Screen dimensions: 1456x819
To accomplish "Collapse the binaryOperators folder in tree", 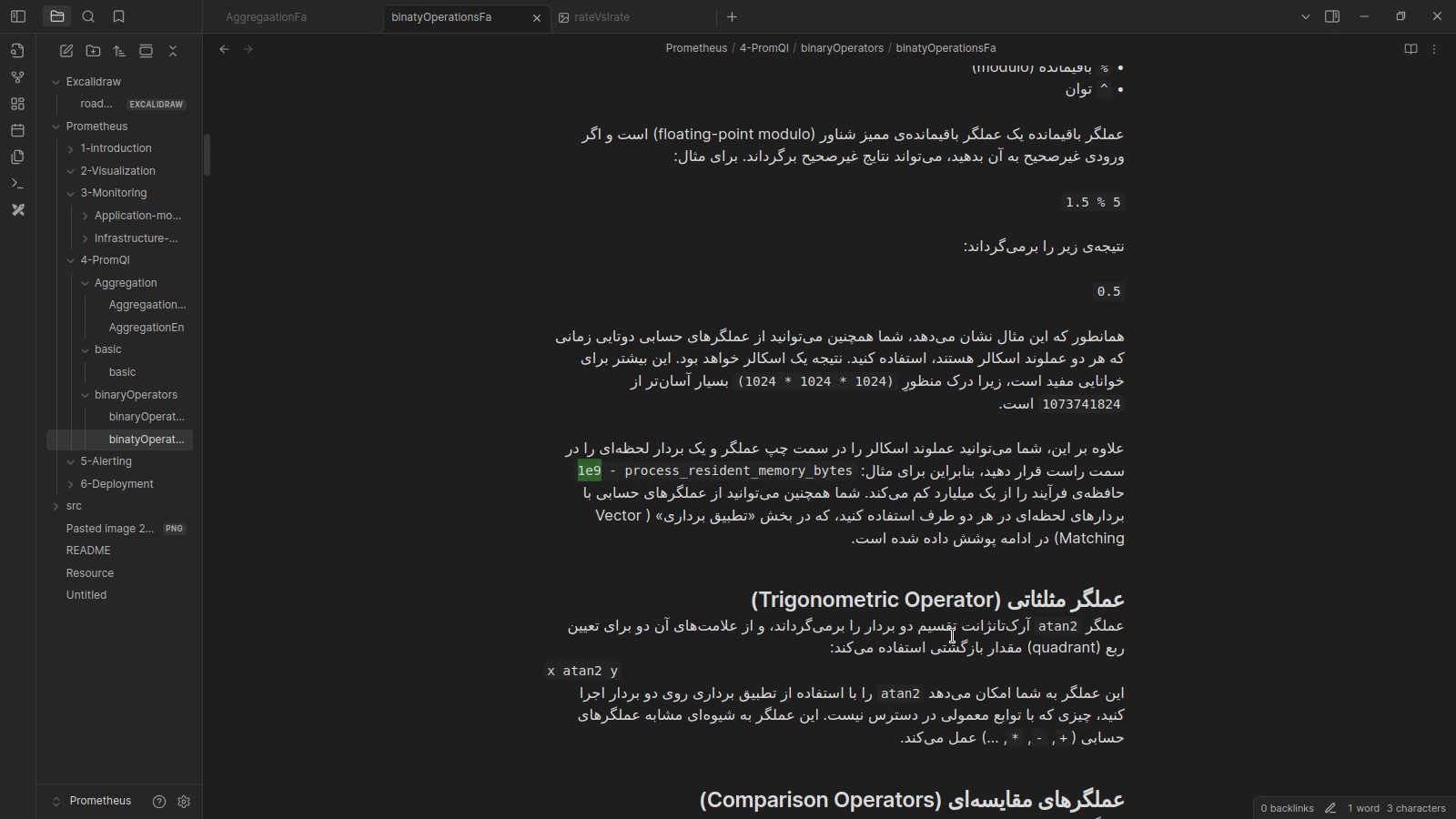I will [x=86, y=395].
